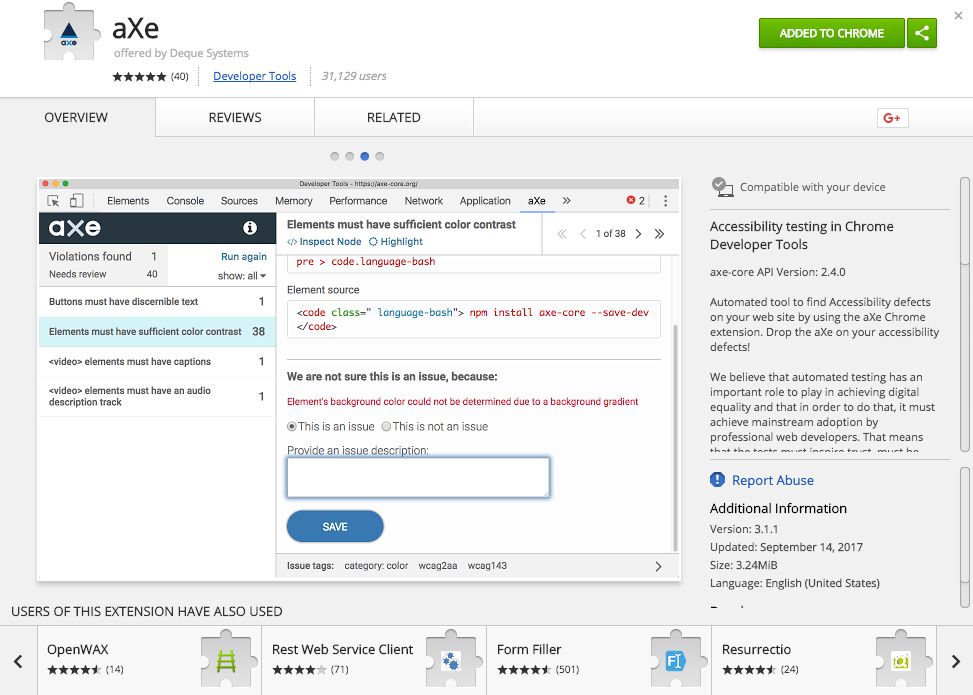The width and height of the screenshot is (973, 695).
Task: Toggle the device toolbar icon in DevTools
Action: [76, 200]
